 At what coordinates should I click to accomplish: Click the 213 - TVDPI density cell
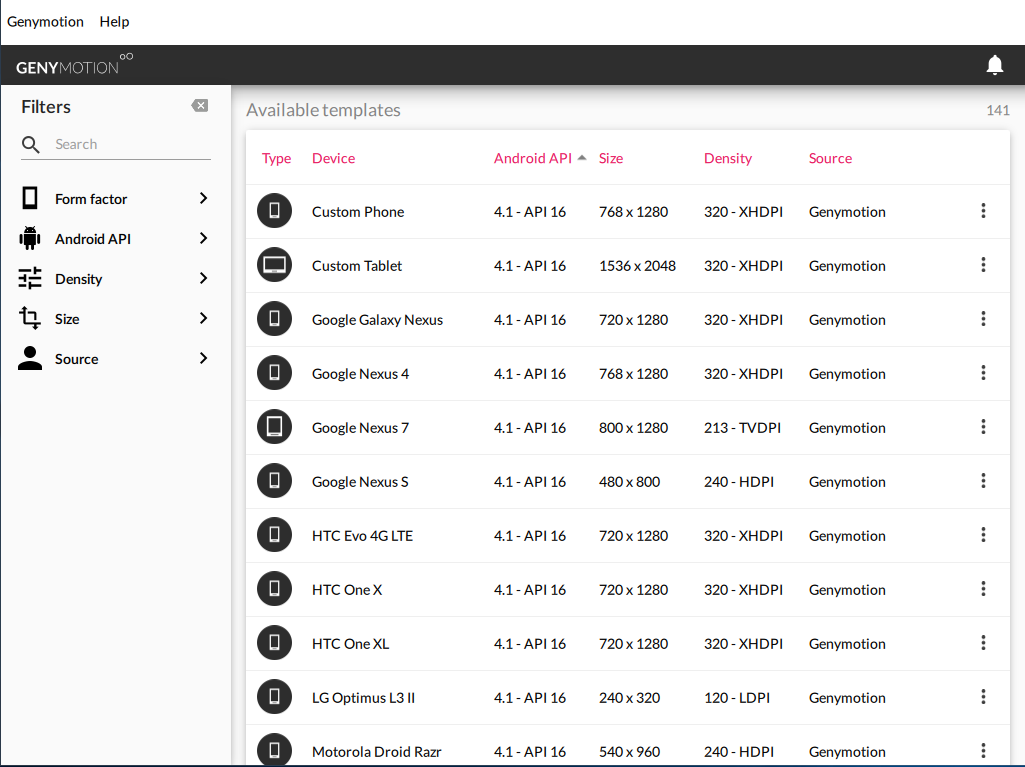tap(742, 428)
